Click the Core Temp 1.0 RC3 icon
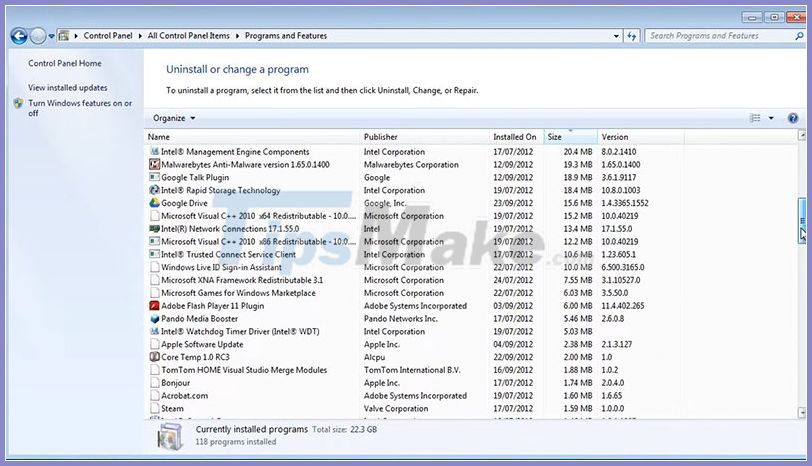The image size is (812, 466). [x=154, y=357]
